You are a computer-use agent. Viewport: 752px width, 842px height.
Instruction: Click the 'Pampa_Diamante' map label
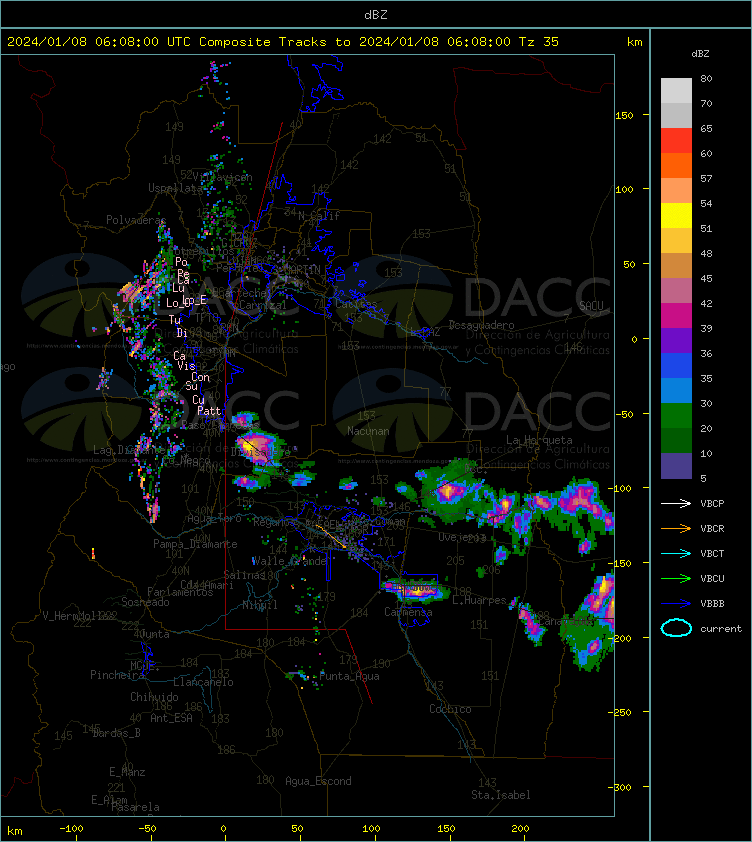(195, 544)
